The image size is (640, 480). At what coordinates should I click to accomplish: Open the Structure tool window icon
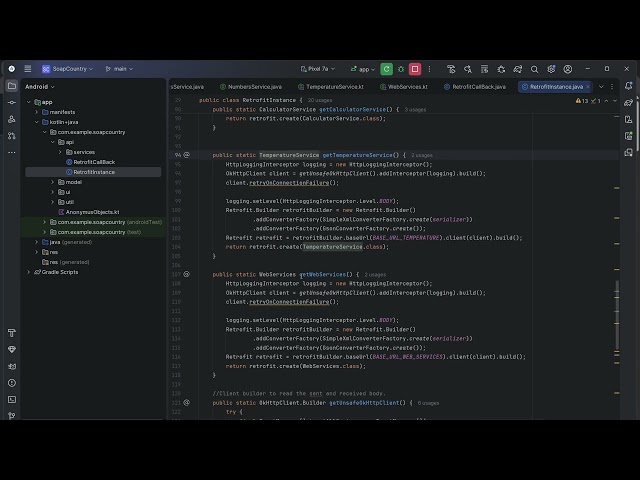12,119
